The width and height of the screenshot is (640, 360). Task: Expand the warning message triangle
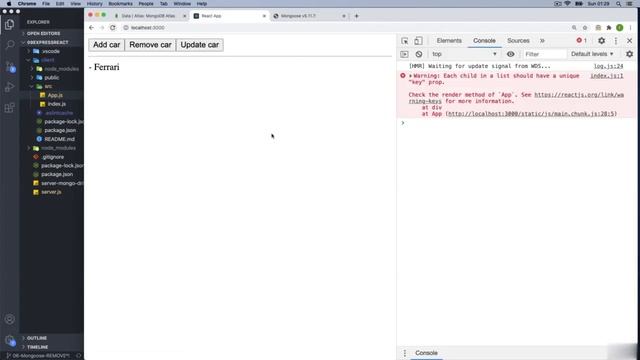(411, 76)
